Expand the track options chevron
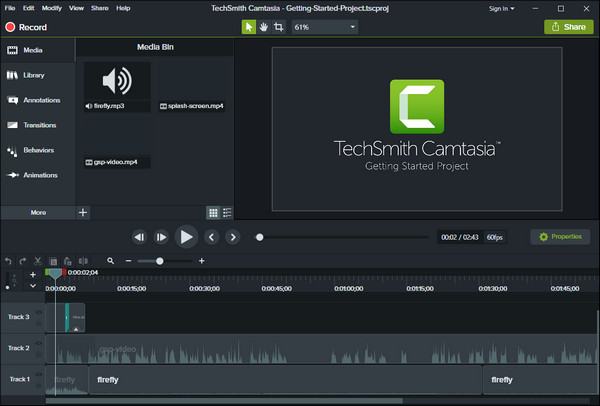 click(x=33, y=286)
